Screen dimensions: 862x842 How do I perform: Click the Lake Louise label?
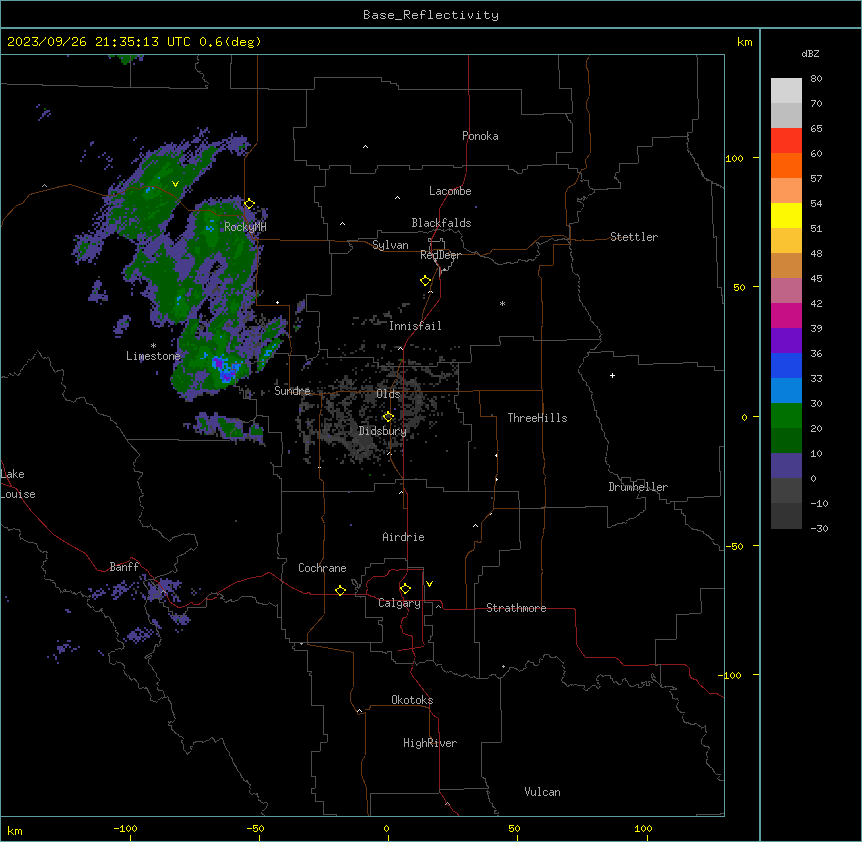tap(18, 484)
